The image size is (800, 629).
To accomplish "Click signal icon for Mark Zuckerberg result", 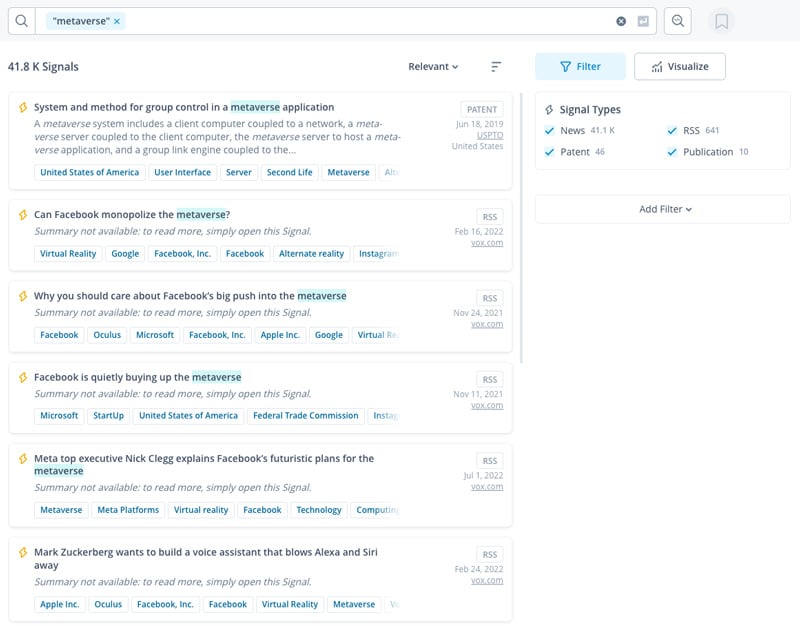I will 23,552.
